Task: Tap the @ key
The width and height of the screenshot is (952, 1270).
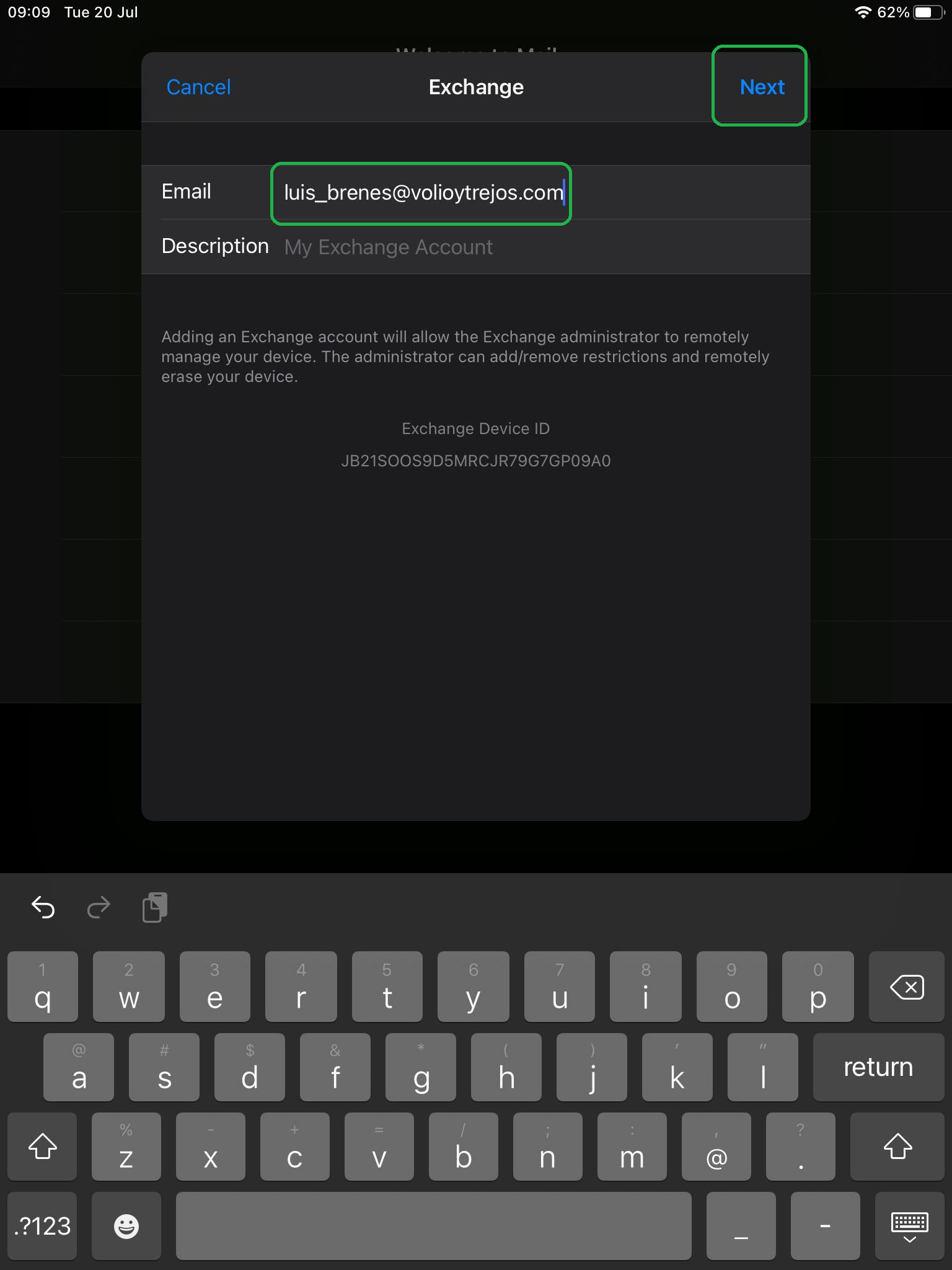Action: [x=716, y=1146]
